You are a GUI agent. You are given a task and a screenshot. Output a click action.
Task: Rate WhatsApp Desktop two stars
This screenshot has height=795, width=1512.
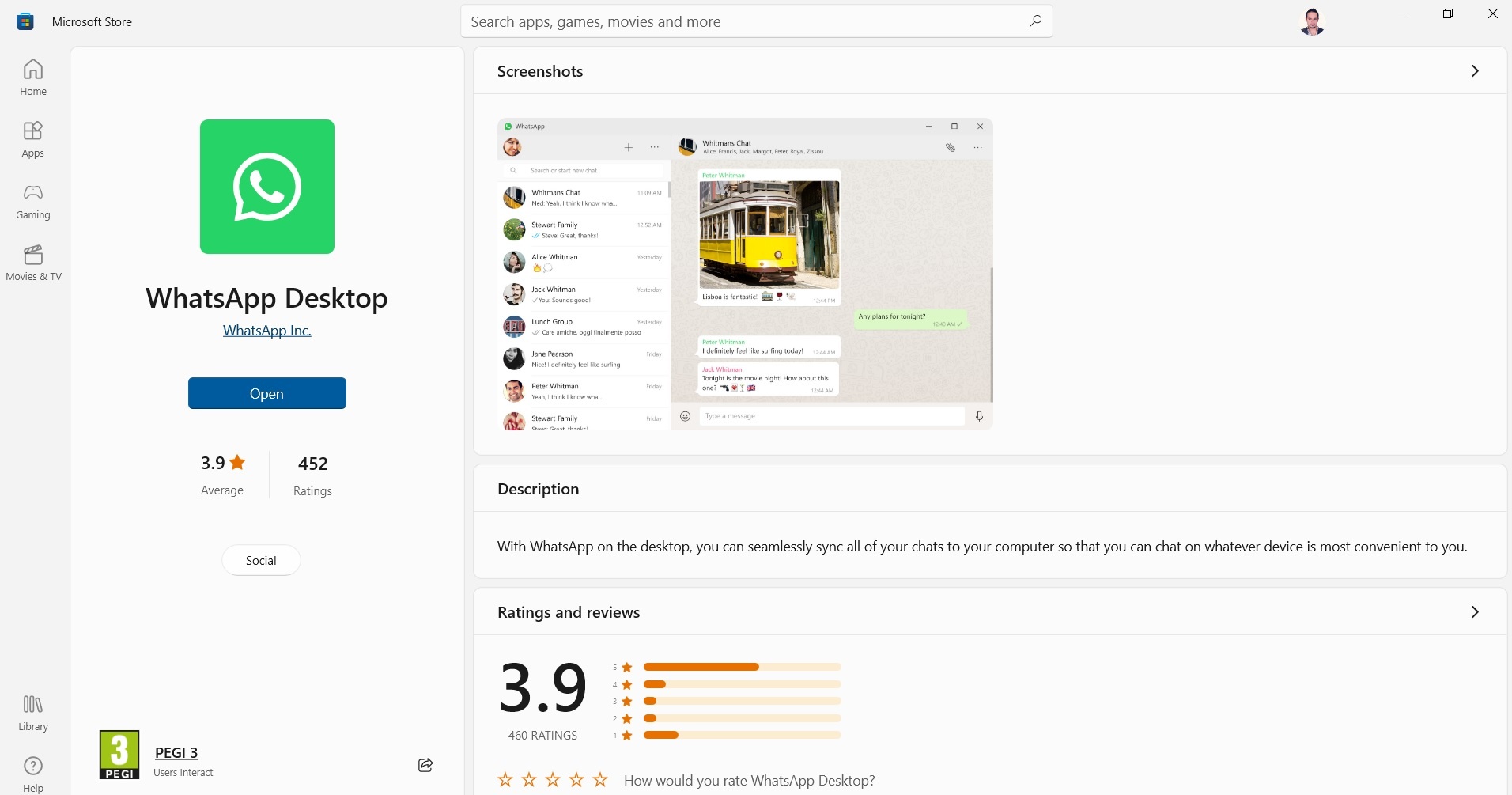[x=529, y=780]
